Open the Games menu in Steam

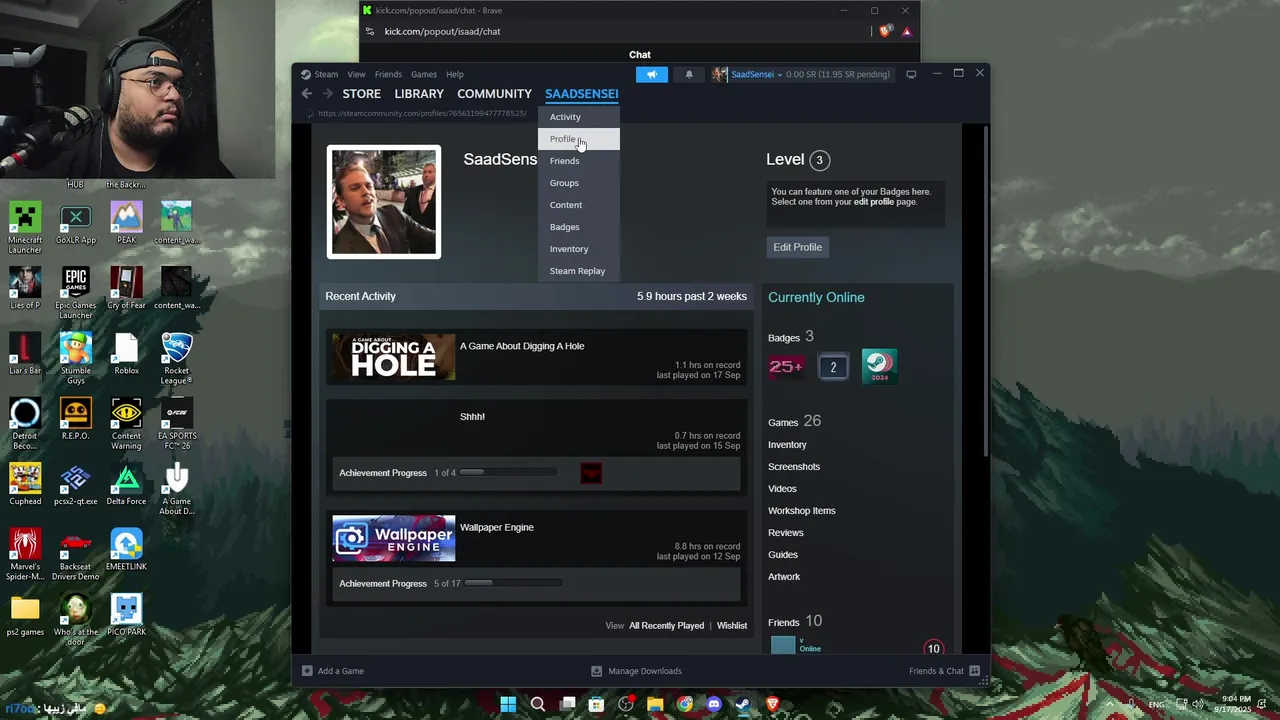point(424,74)
